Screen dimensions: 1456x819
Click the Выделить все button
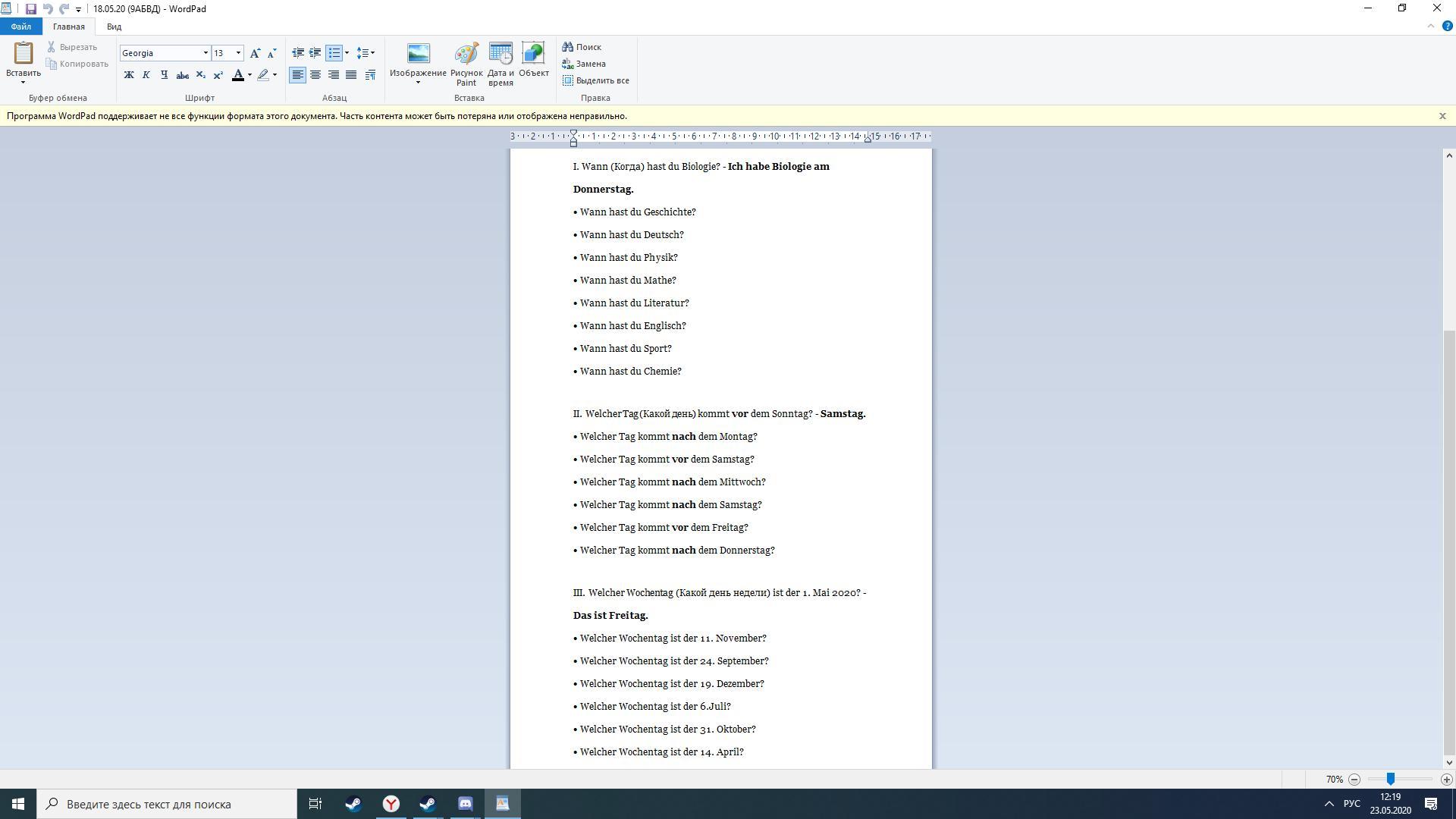(596, 80)
